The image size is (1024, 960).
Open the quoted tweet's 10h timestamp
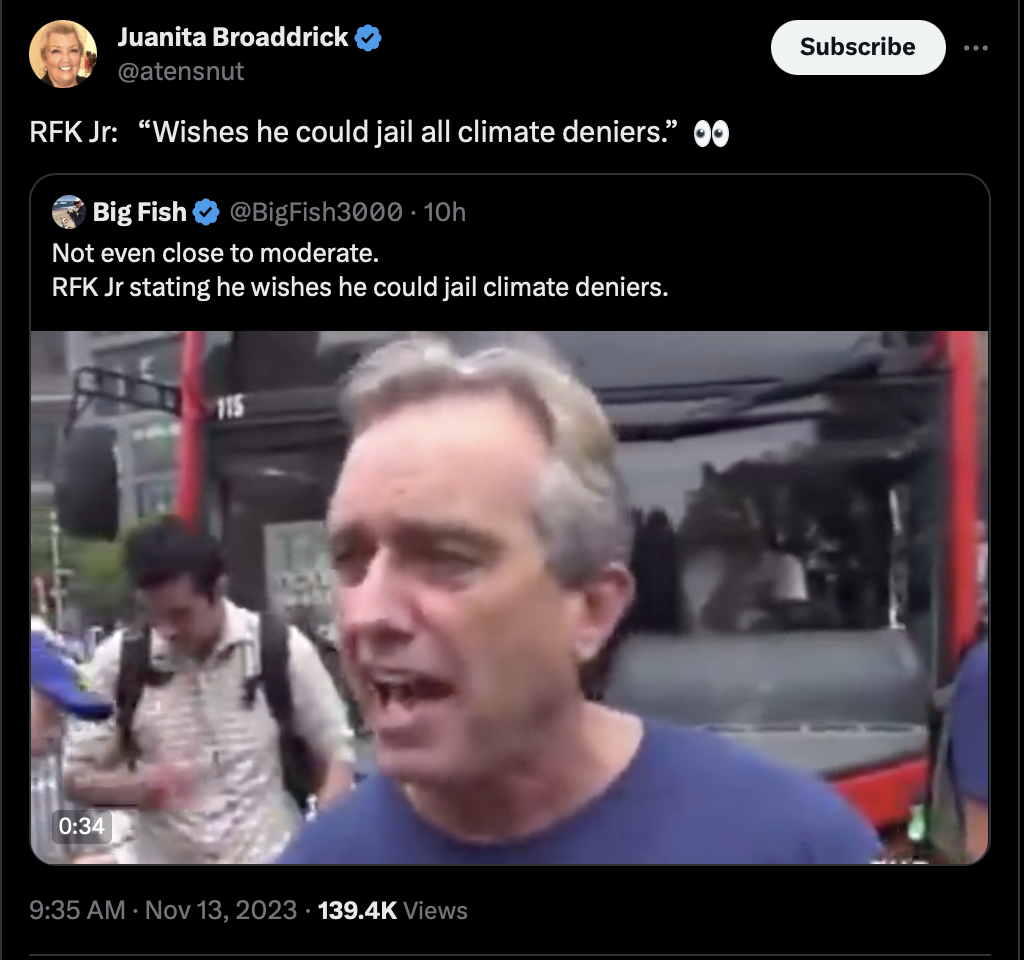coord(445,212)
